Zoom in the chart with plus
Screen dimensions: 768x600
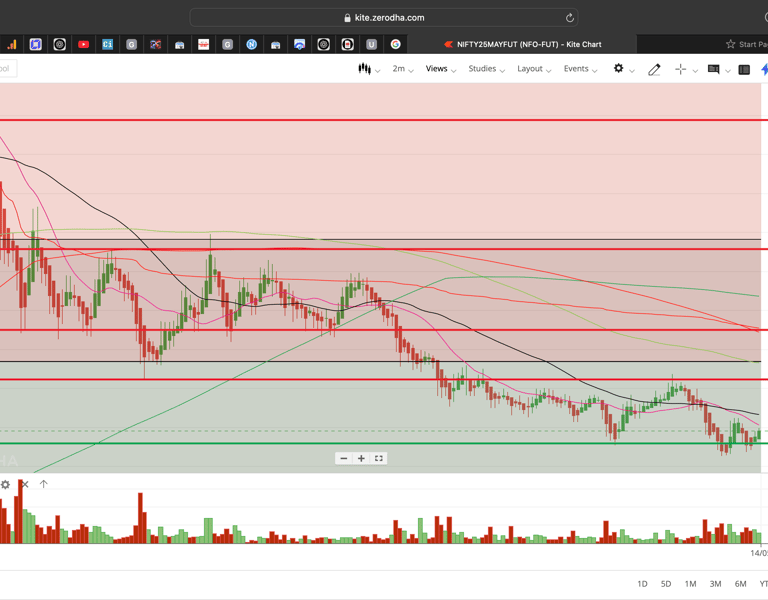click(x=361, y=458)
